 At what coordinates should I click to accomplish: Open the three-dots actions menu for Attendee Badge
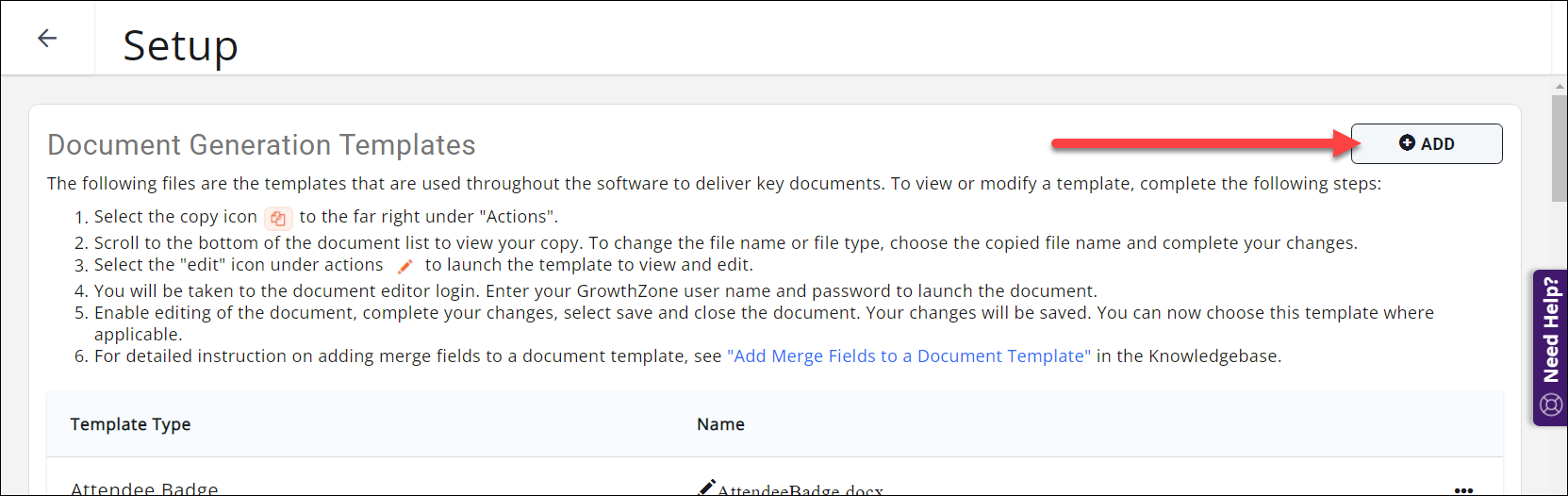1463,490
